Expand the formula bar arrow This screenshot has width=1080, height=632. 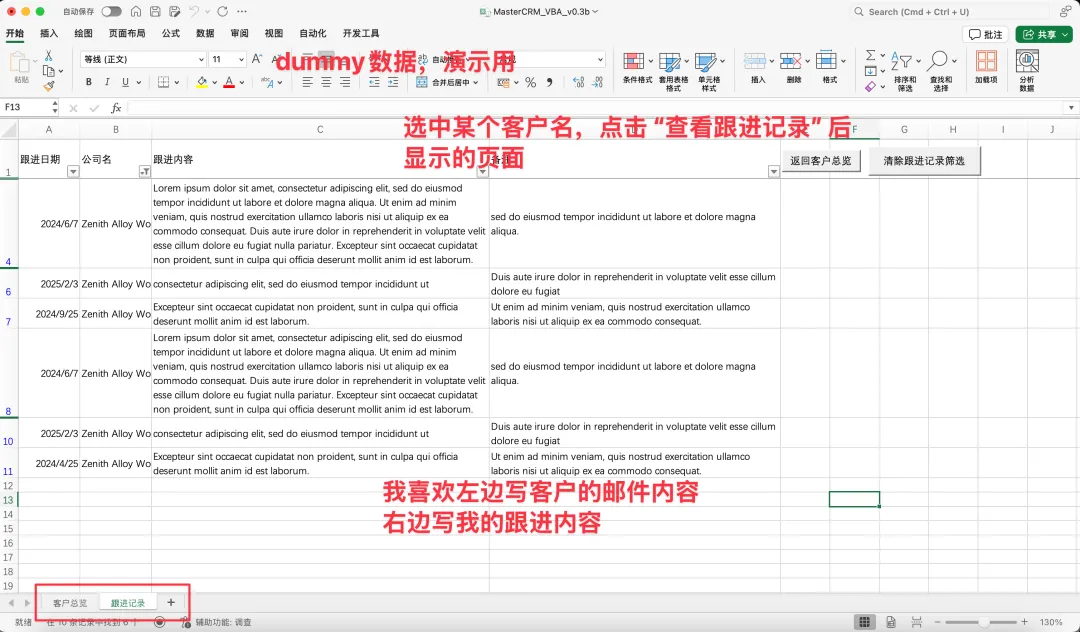[x=1071, y=107]
